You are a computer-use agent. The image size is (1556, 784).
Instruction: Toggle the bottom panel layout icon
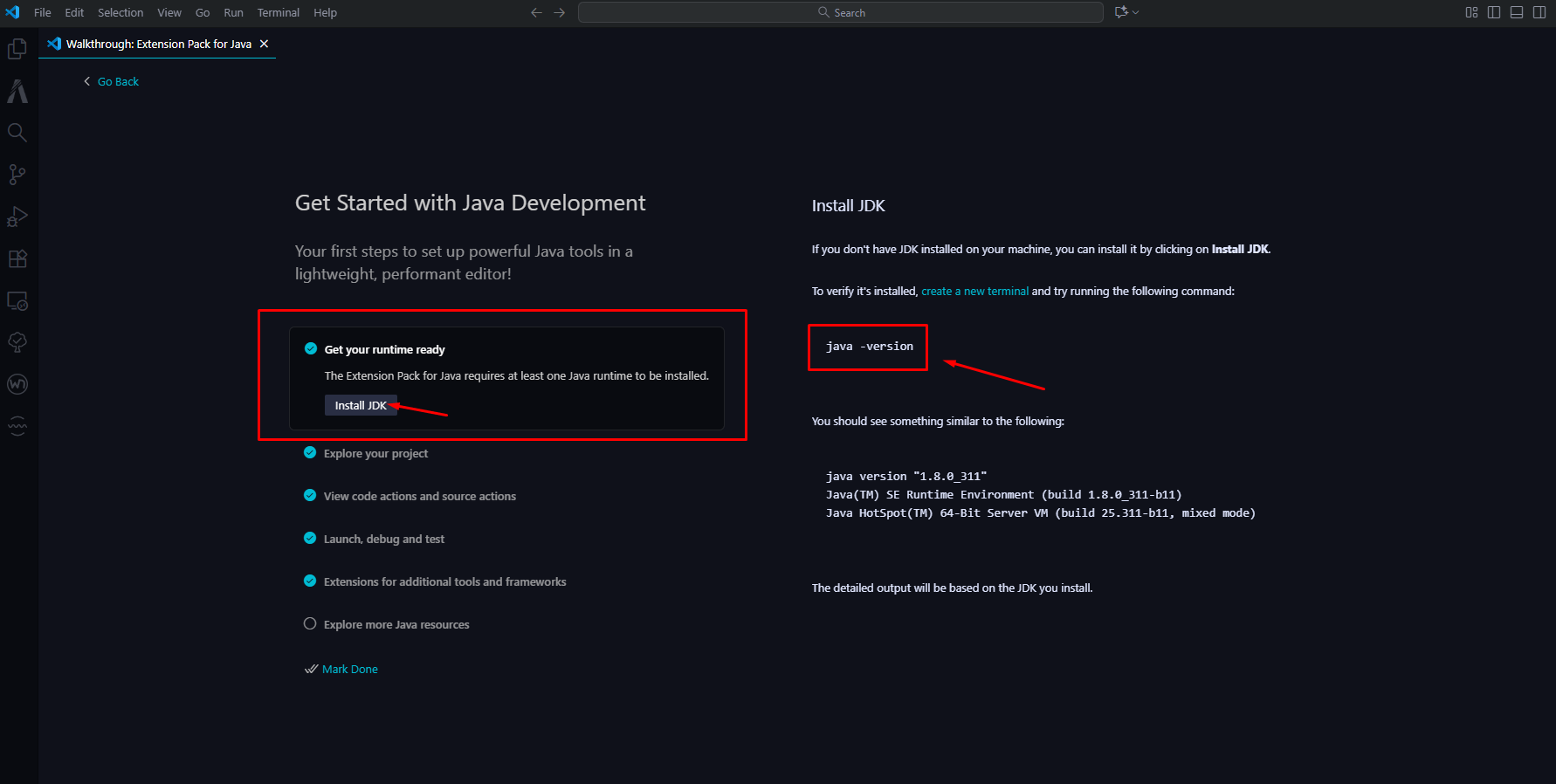click(1517, 12)
